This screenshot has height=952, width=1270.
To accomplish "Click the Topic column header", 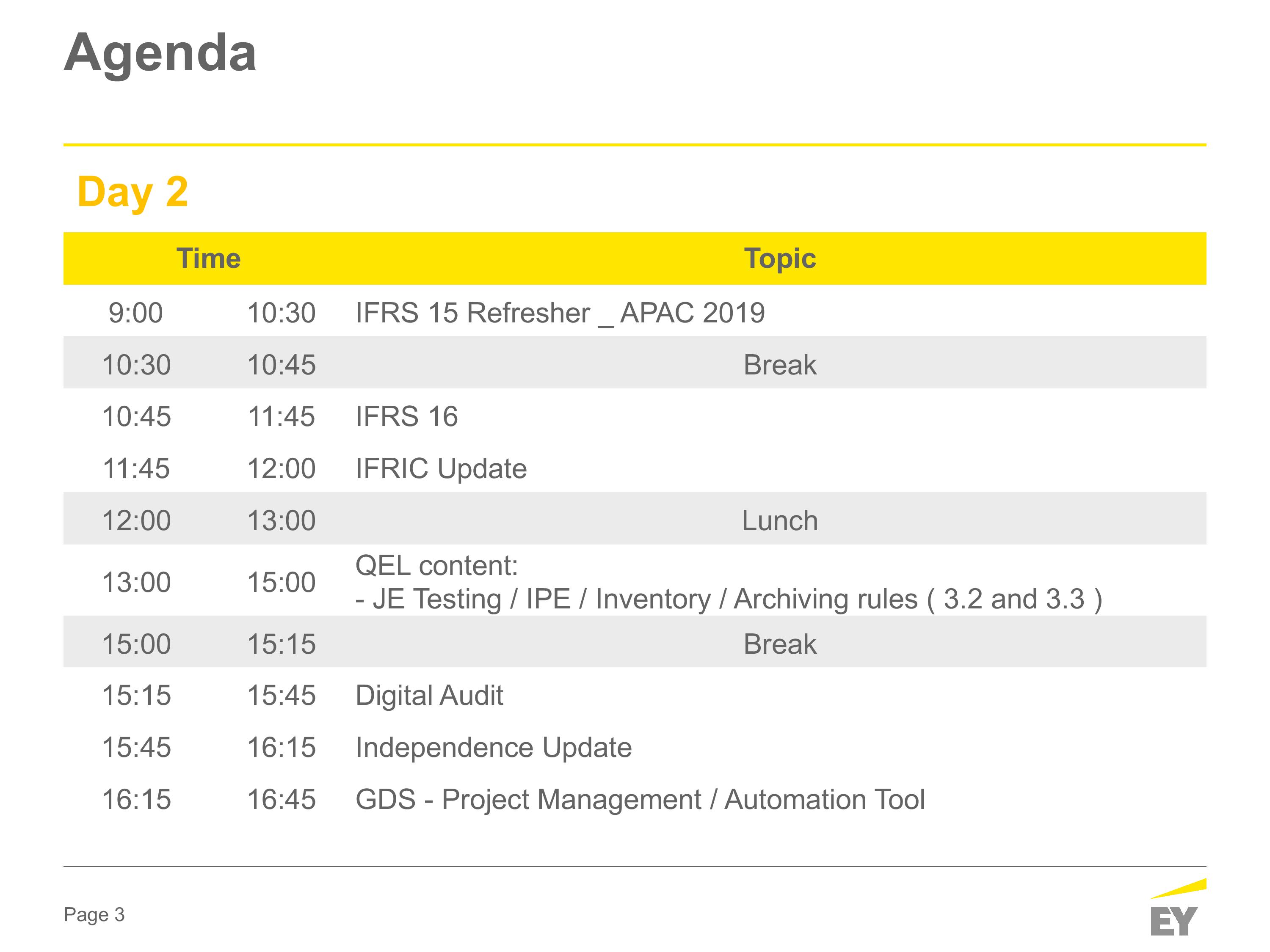I will click(780, 258).
